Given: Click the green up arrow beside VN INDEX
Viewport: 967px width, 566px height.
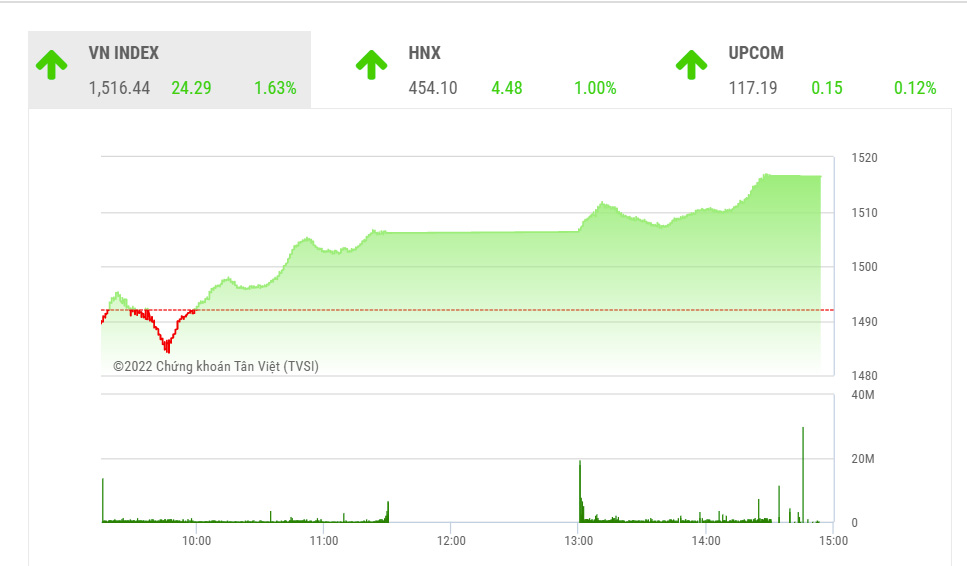Looking at the screenshot, I should click(x=51, y=64).
